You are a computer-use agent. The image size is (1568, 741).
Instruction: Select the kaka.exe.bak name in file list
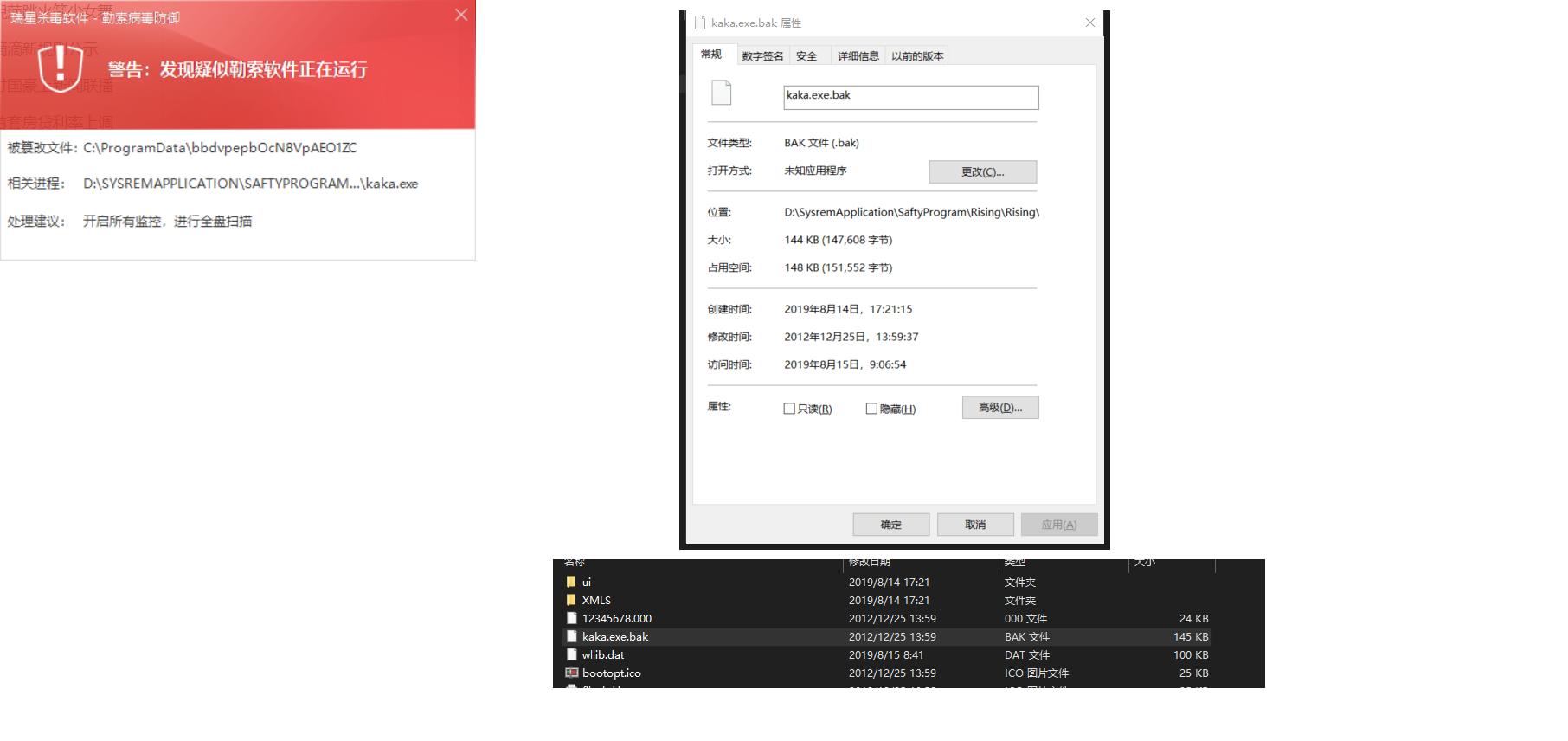615,636
